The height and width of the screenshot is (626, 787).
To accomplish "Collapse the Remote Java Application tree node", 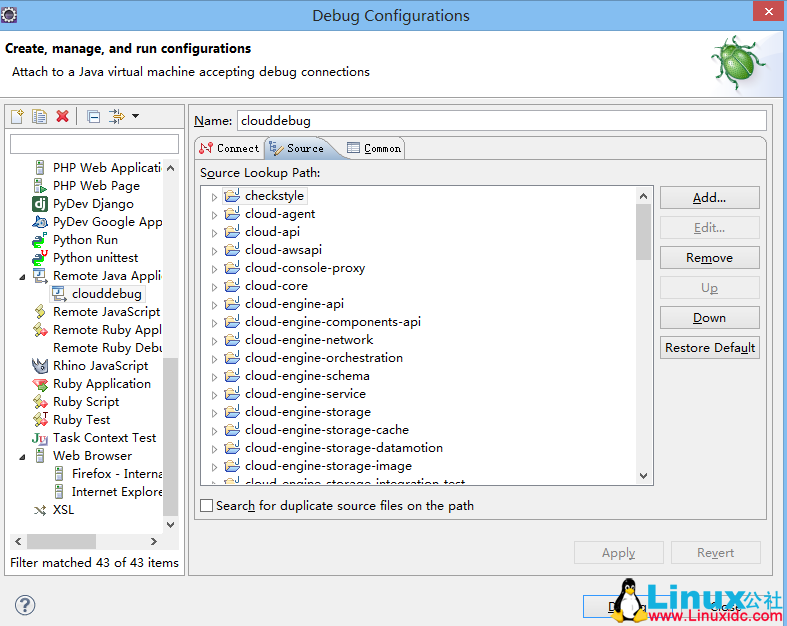I will [22, 277].
